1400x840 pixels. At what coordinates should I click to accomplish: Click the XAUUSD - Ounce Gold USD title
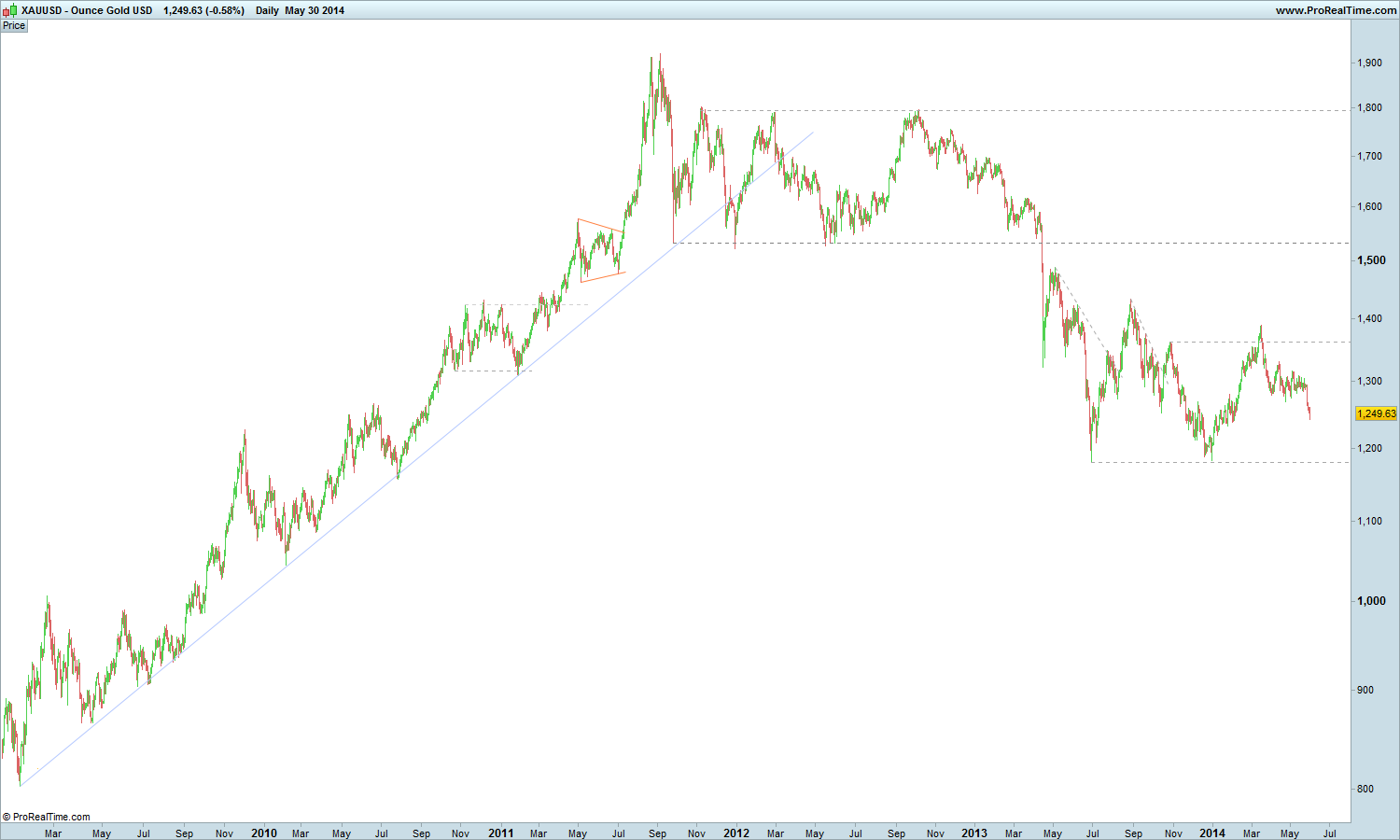(x=85, y=10)
